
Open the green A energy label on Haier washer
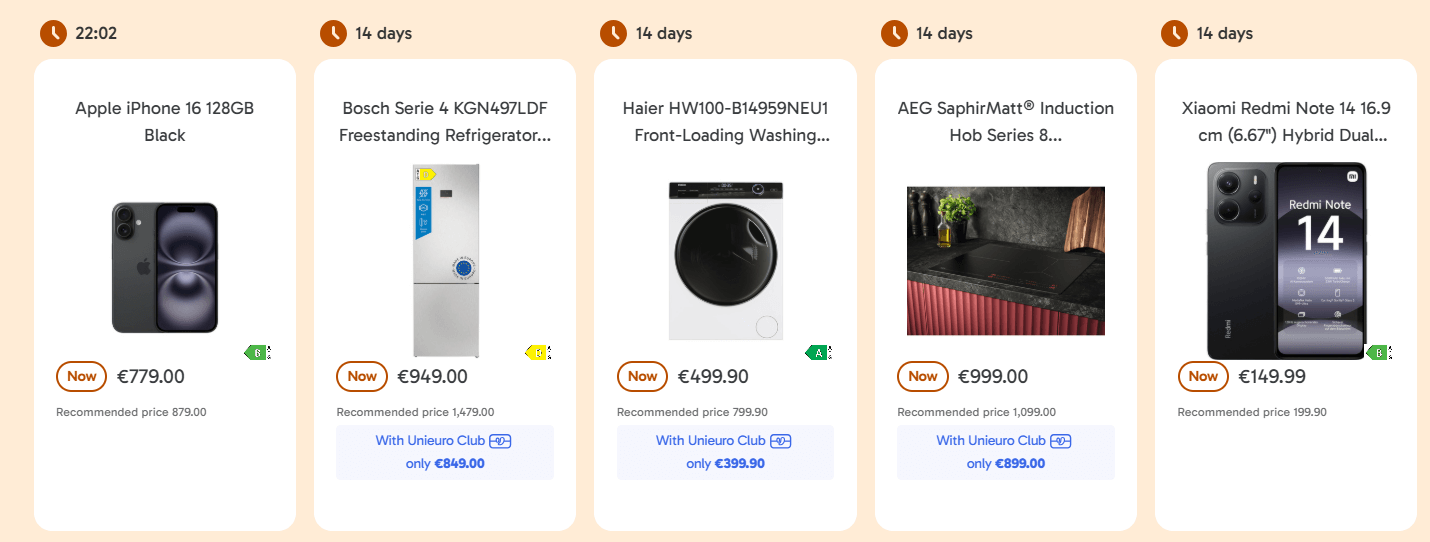[818, 352]
